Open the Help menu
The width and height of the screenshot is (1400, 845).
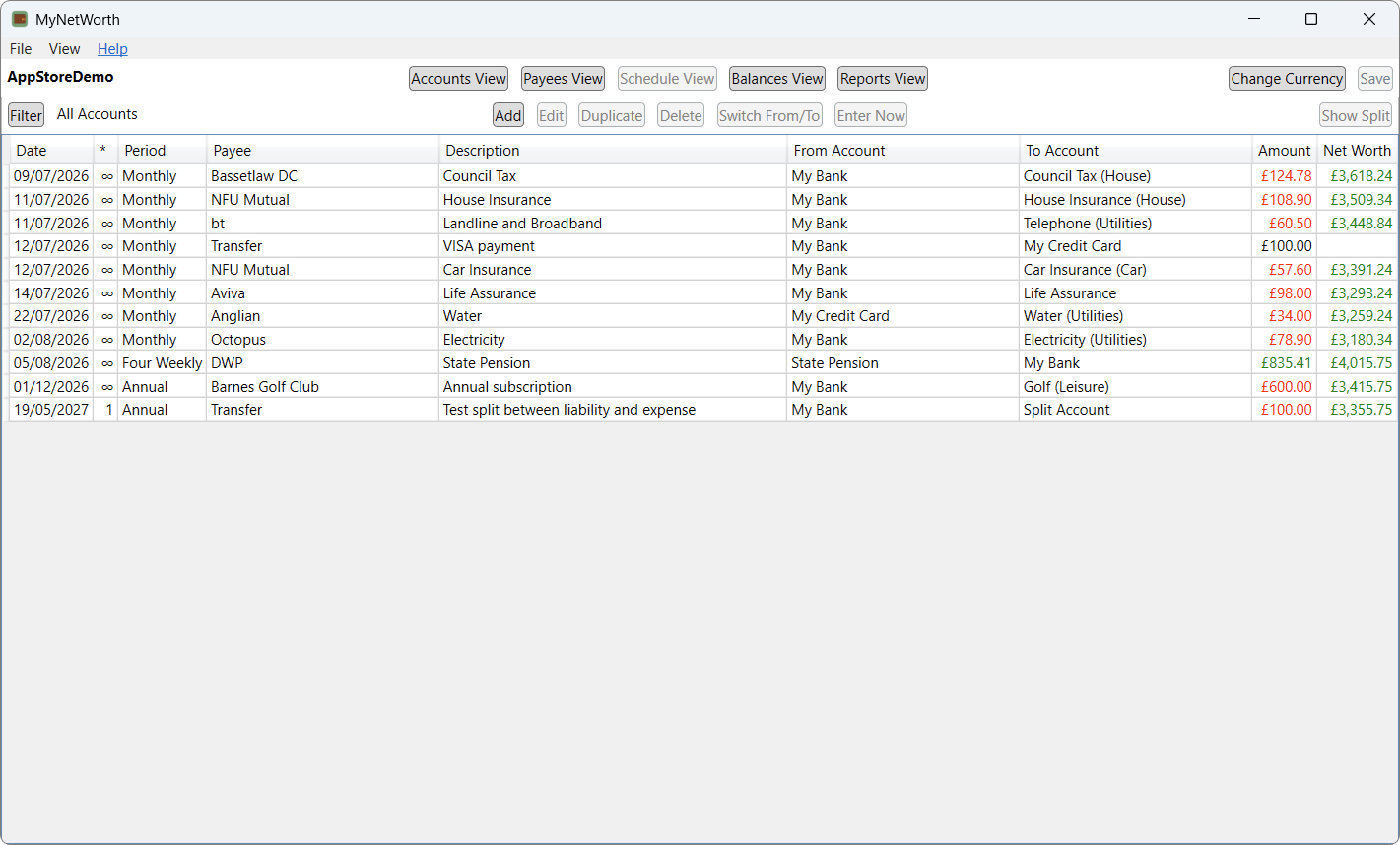point(112,49)
